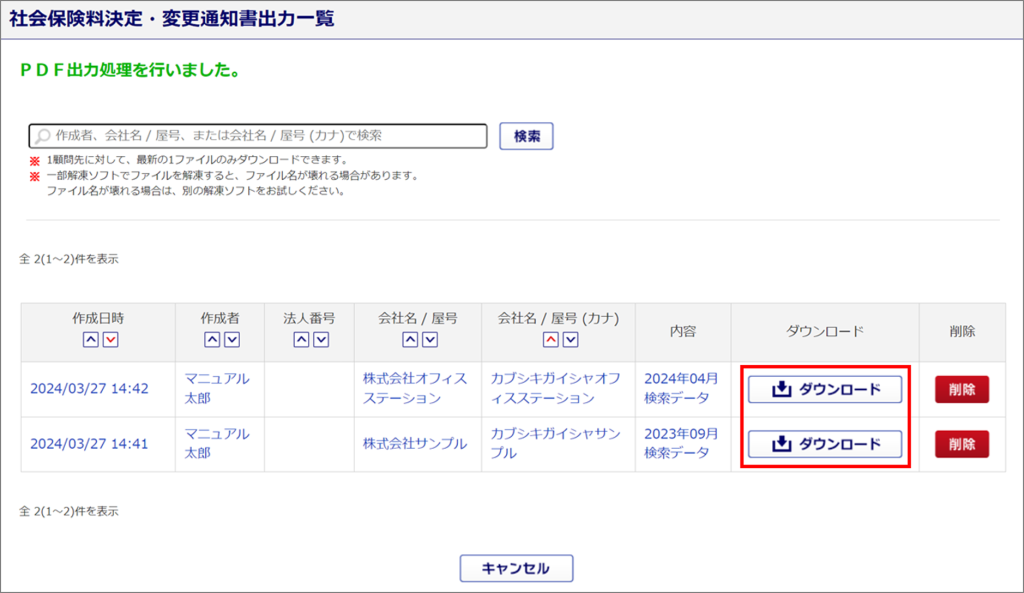Click descending arrow under 会社名 / 屋号 (カナ)
Viewport: 1024px width, 593px height.
(x=570, y=340)
